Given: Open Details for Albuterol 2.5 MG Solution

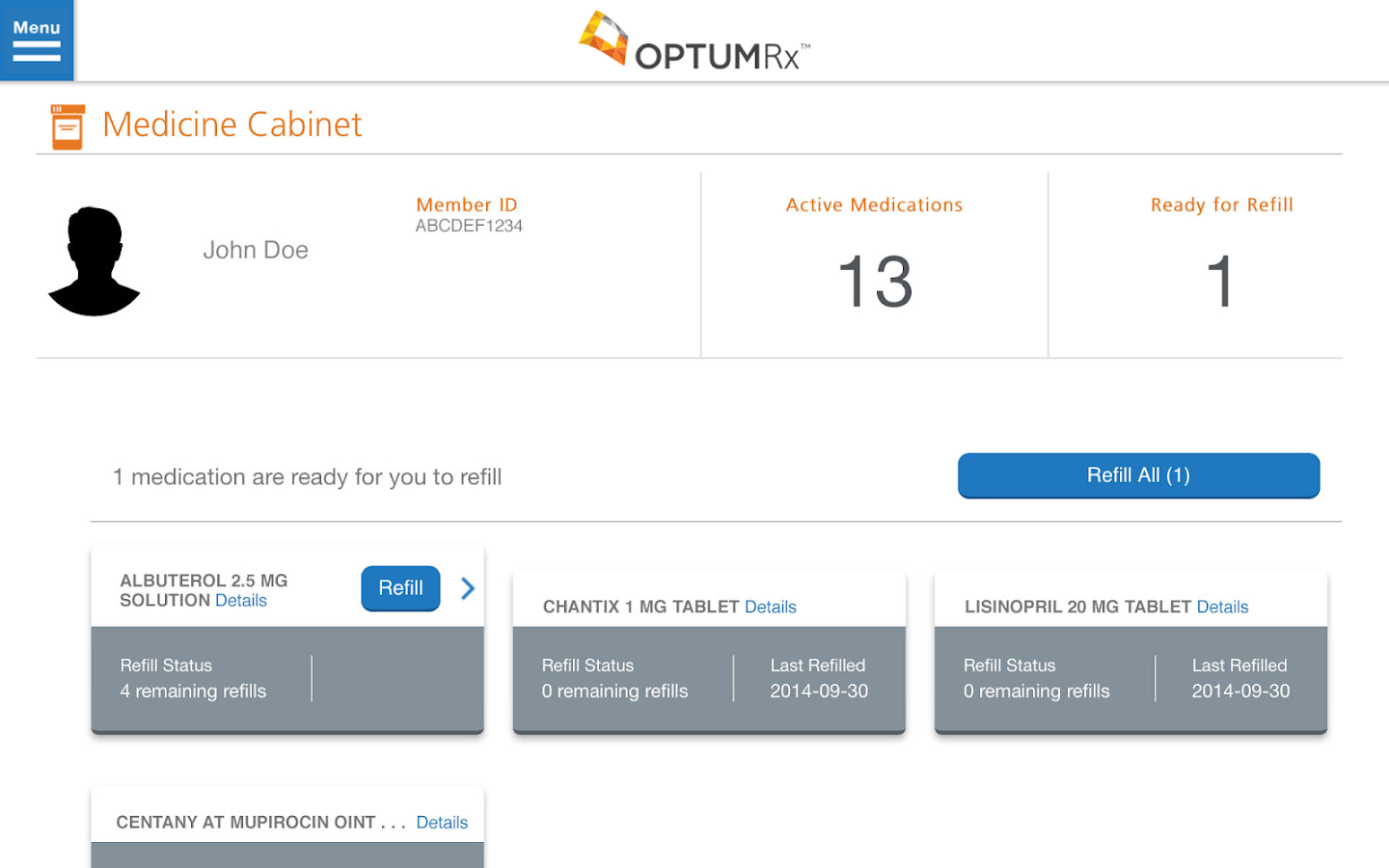Looking at the screenshot, I should (241, 601).
